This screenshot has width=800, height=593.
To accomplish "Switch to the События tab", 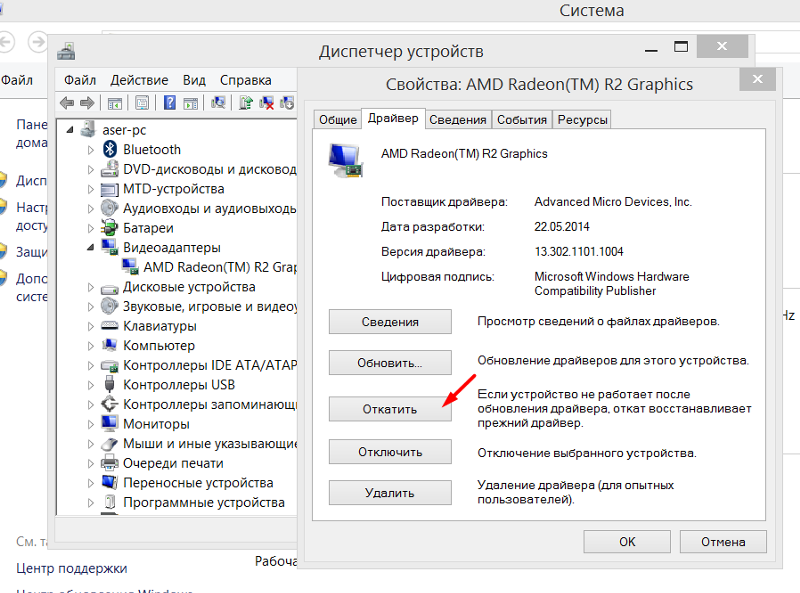I will tap(522, 119).
